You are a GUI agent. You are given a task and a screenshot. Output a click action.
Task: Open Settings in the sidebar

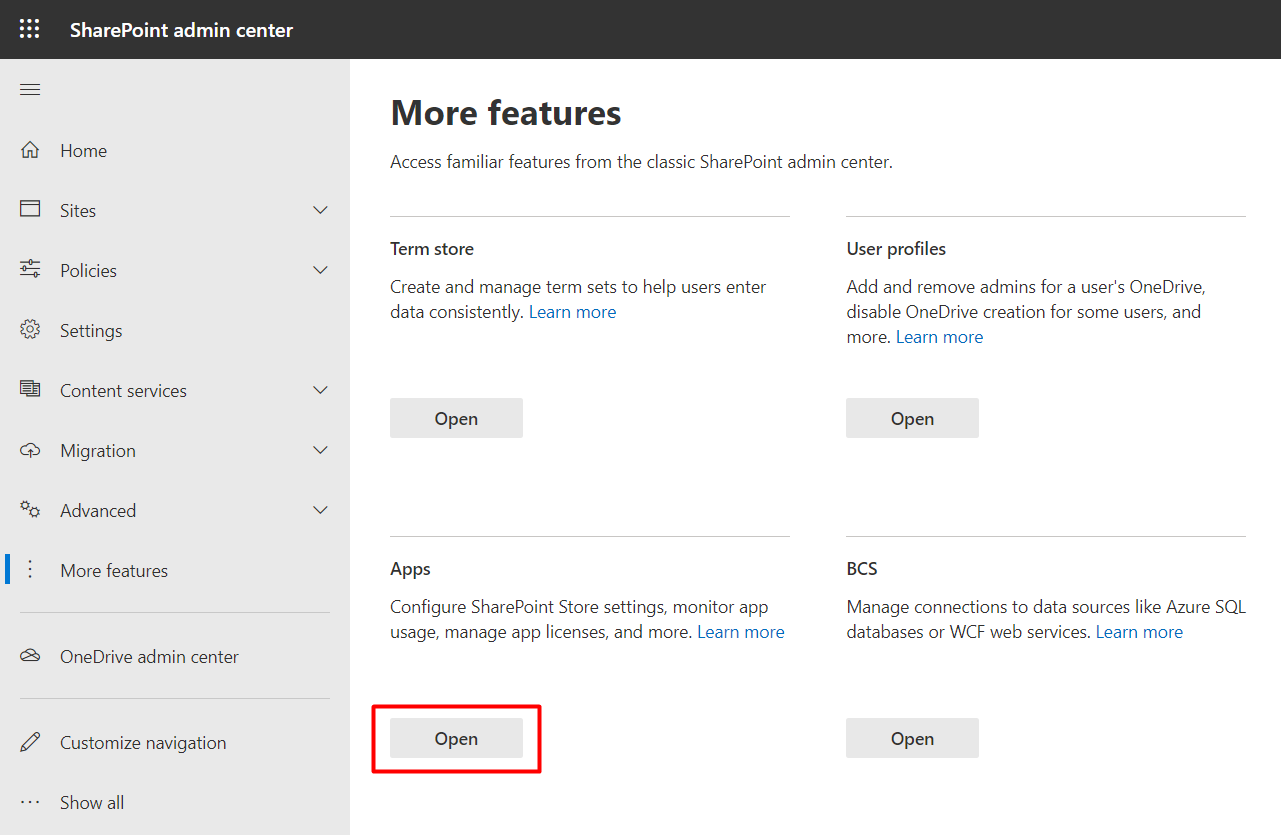click(91, 331)
